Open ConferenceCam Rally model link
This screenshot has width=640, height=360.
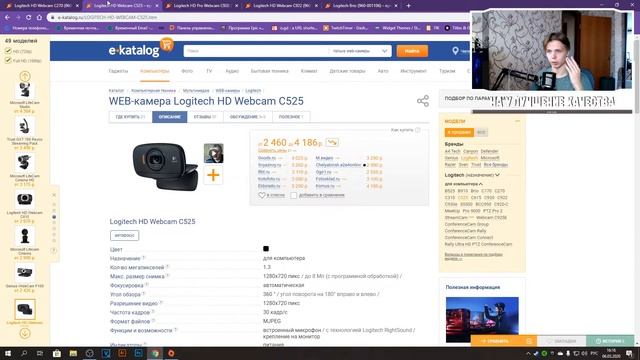click(465, 231)
